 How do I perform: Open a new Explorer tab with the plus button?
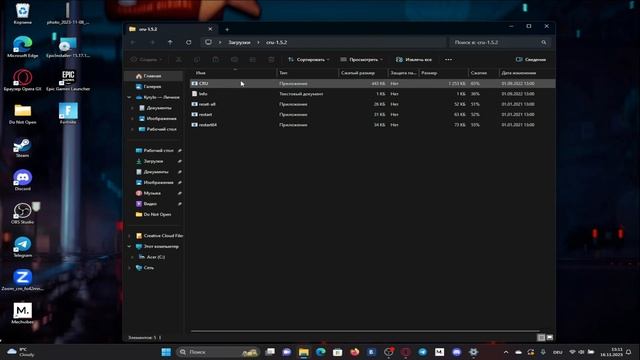227,29
